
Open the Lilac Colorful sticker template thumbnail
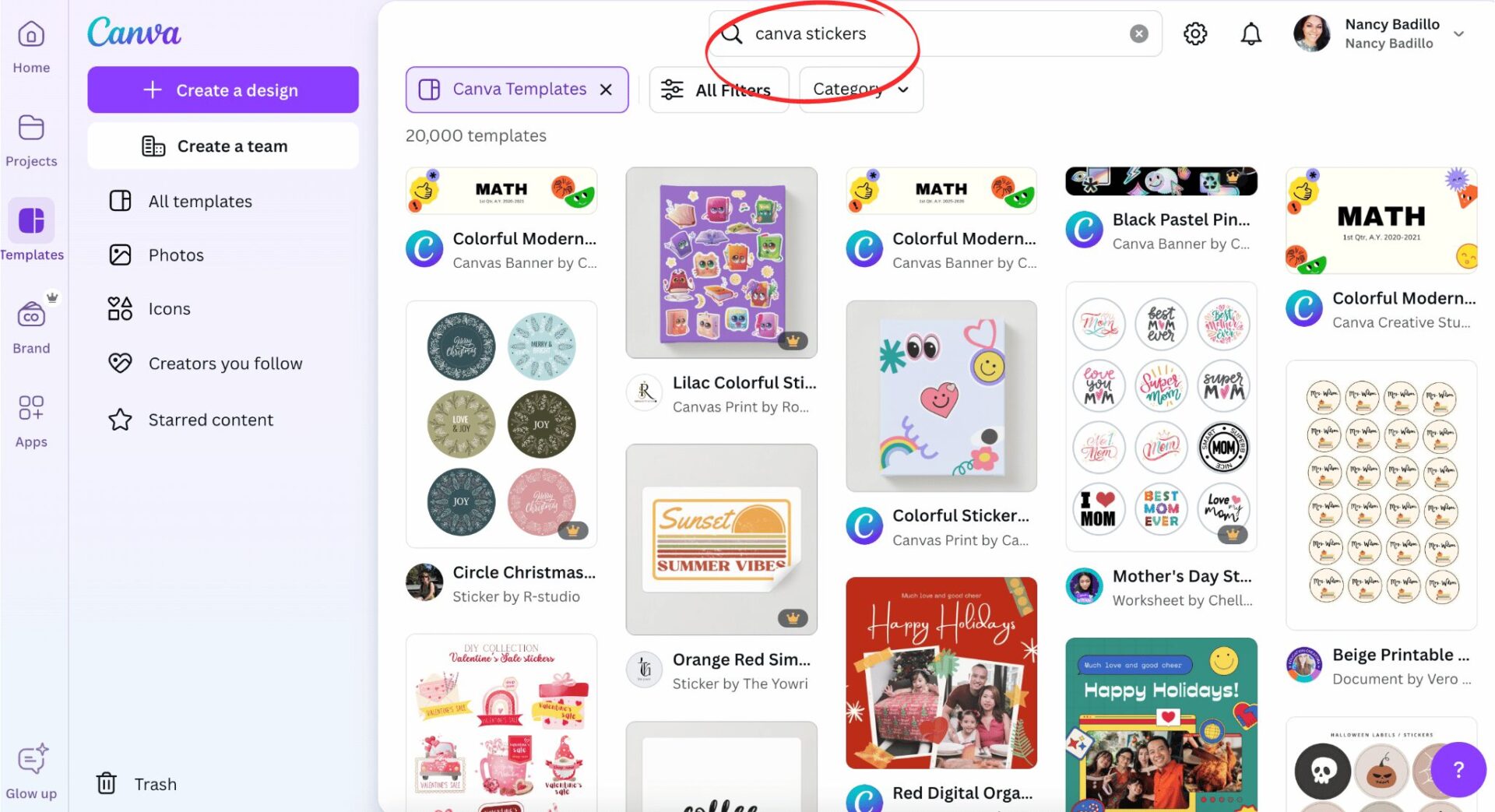[721, 262]
